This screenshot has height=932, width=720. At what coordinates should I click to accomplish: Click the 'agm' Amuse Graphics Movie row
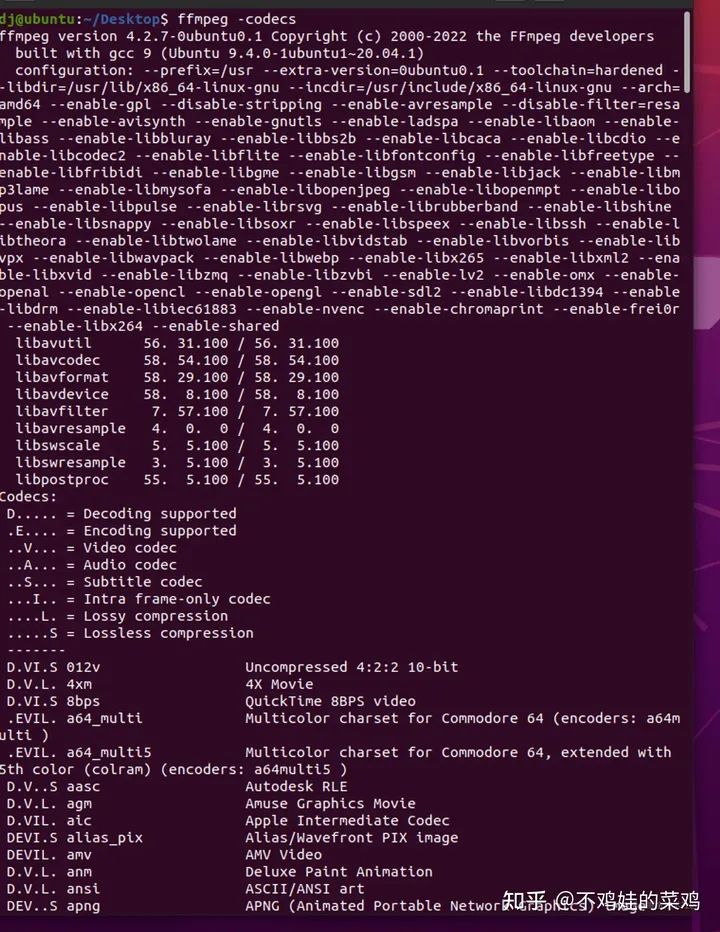coord(211,804)
